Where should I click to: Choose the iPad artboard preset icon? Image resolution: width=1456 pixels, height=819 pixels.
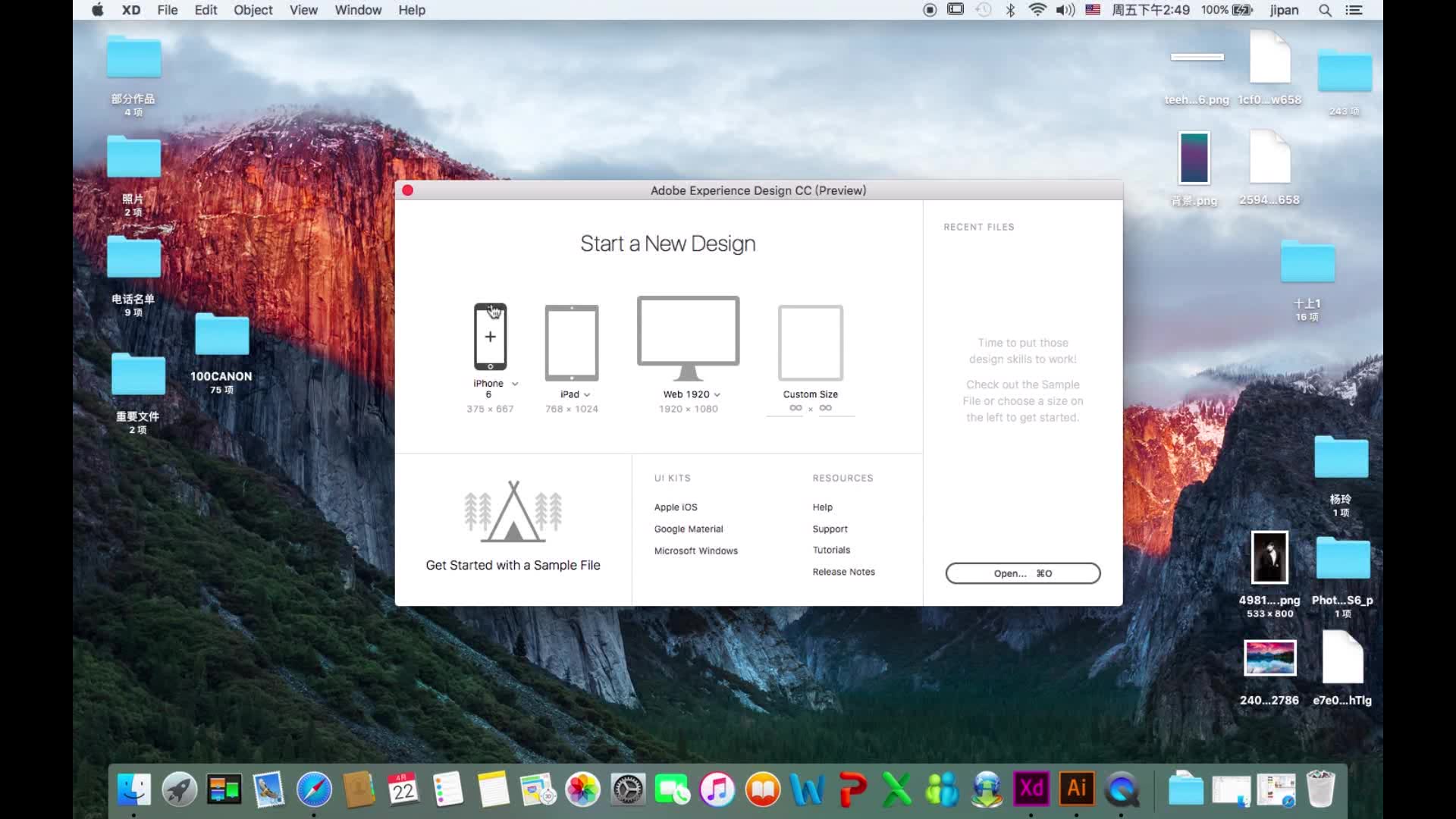click(x=572, y=343)
